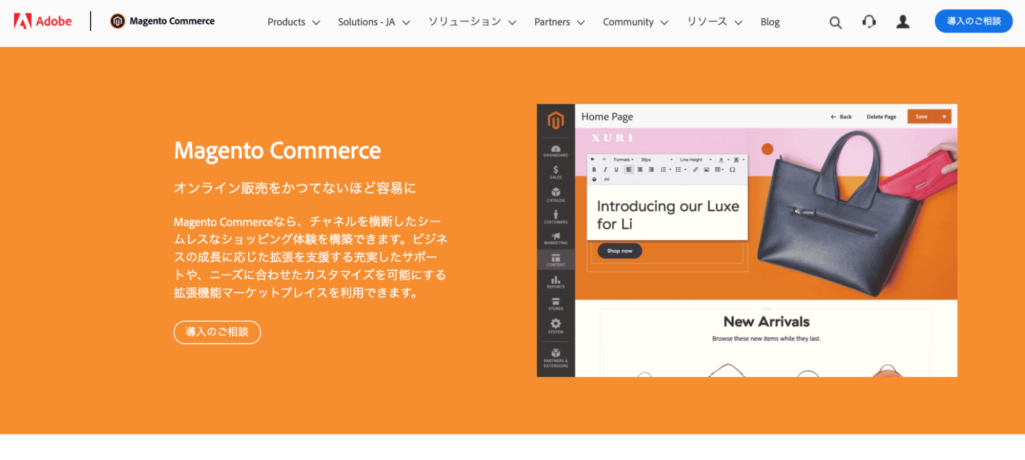Expand the Products menu
The height and width of the screenshot is (460, 1025).
pos(294,22)
